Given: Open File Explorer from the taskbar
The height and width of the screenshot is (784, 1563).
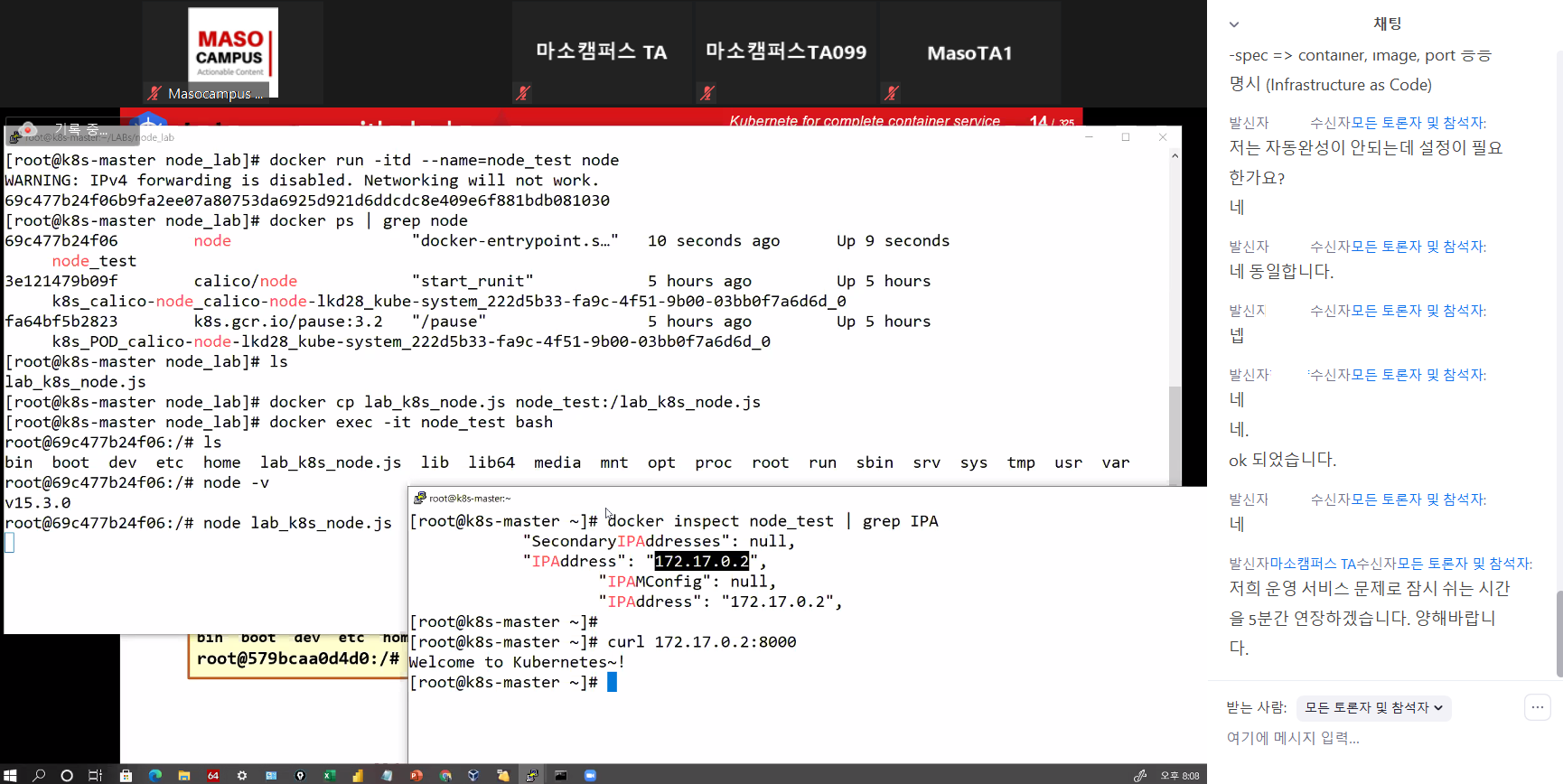Looking at the screenshot, I should click(x=183, y=775).
